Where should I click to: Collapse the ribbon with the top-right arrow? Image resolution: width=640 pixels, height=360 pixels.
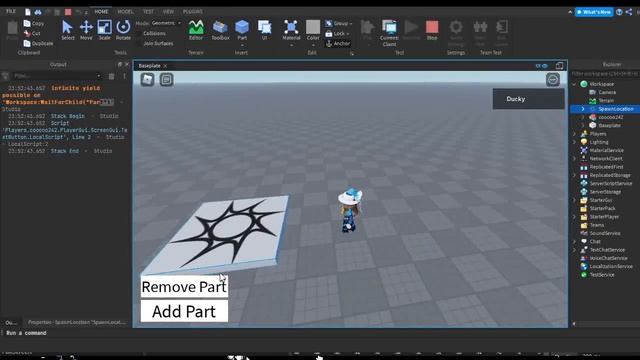pos(570,12)
